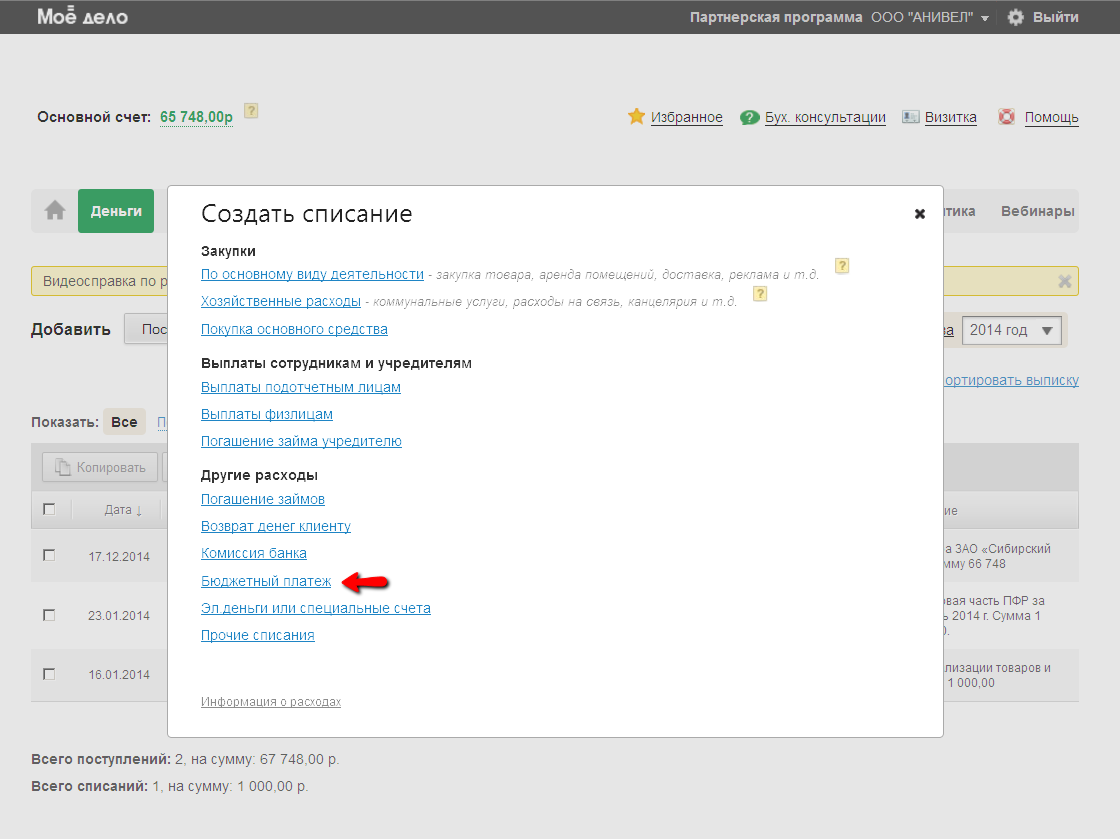Select Бюджетный платеж link
The image size is (1120, 839).
coord(266,581)
